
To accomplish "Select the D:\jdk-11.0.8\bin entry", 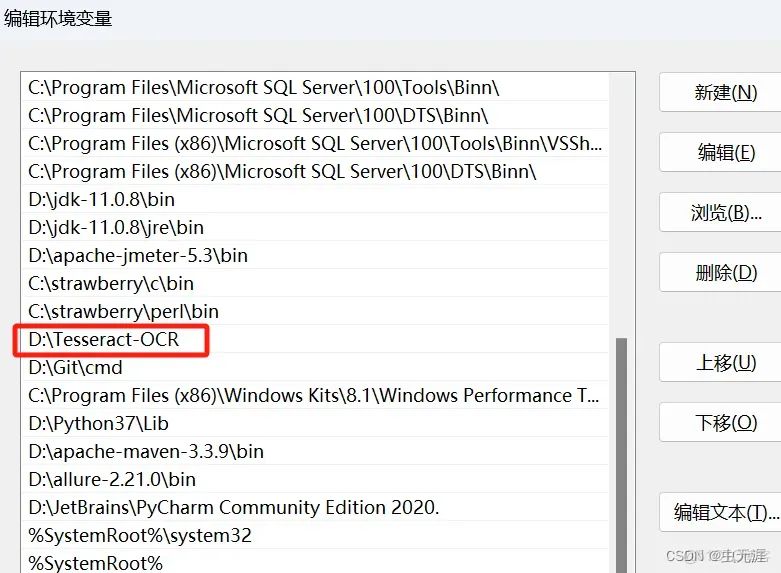I will click(315, 199).
